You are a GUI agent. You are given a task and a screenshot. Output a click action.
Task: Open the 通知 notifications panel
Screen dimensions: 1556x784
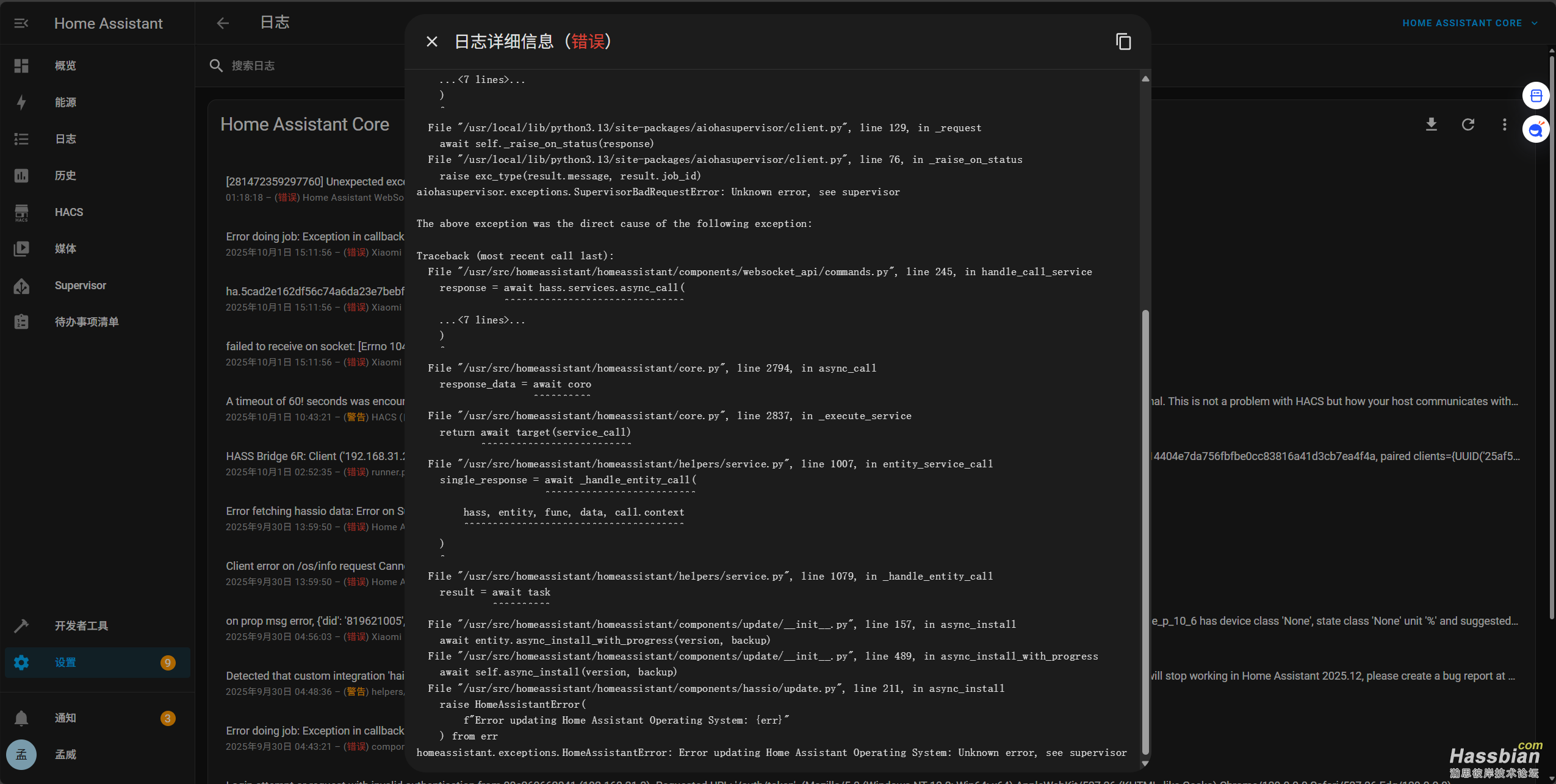[x=65, y=718]
